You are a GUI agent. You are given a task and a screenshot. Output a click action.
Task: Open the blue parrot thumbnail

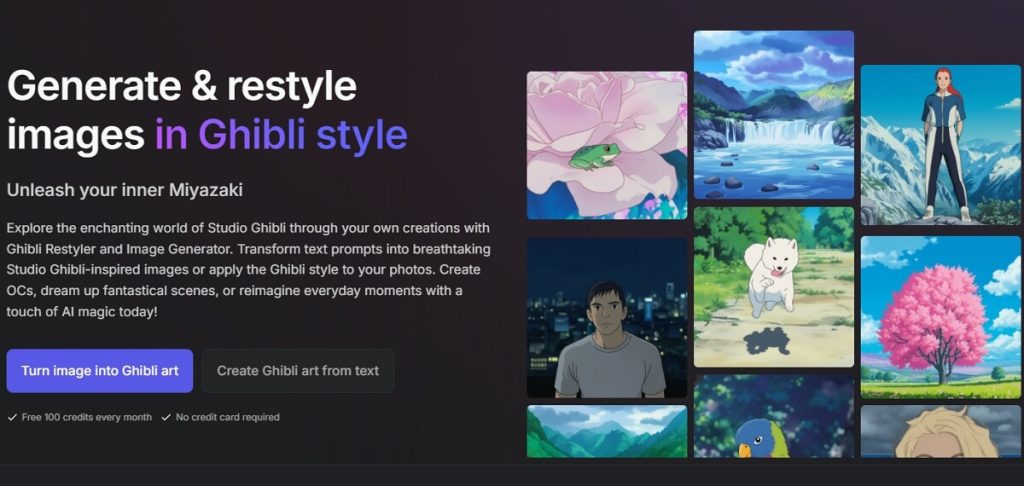coord(774,416)
